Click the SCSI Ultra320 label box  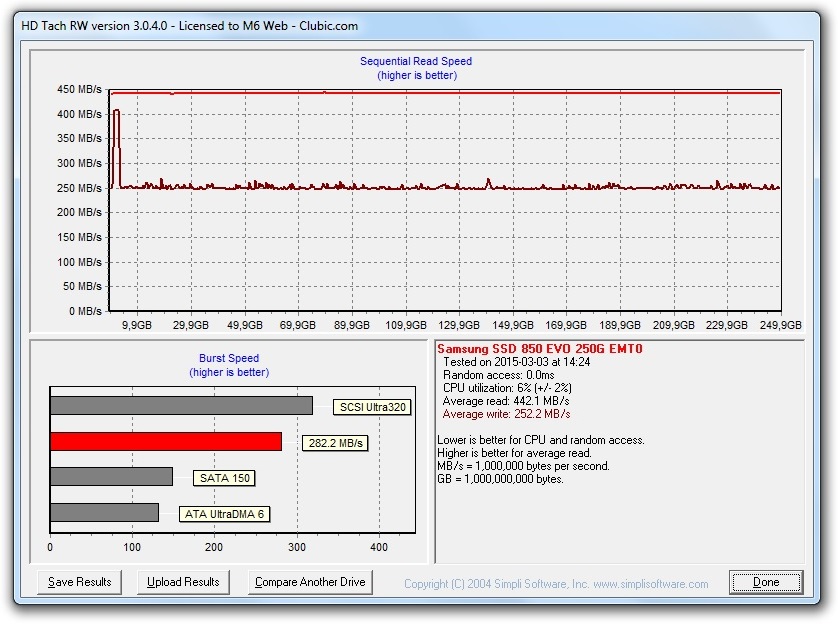(x=371, y=407)
